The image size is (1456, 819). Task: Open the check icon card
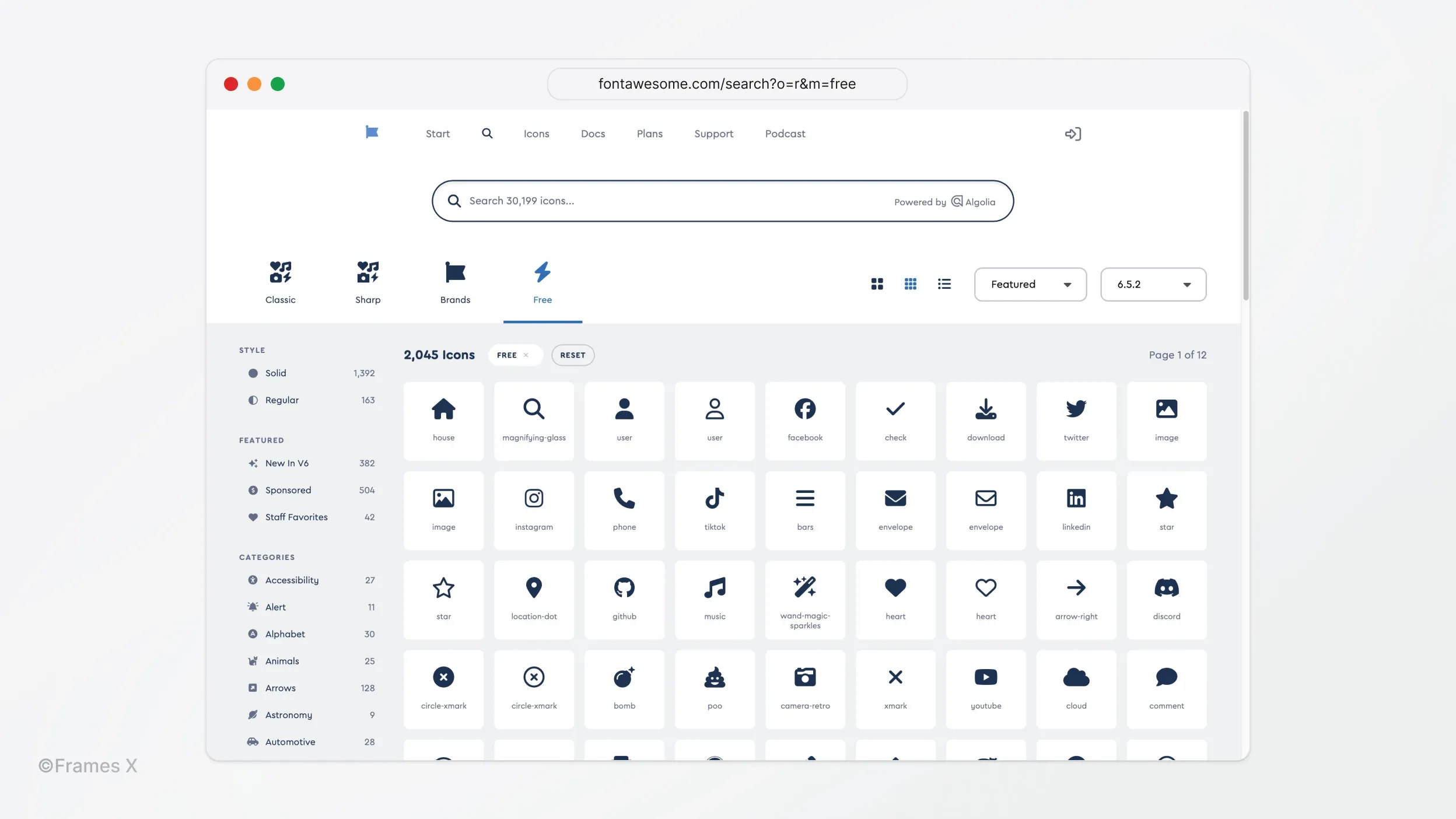pos(895,421)
